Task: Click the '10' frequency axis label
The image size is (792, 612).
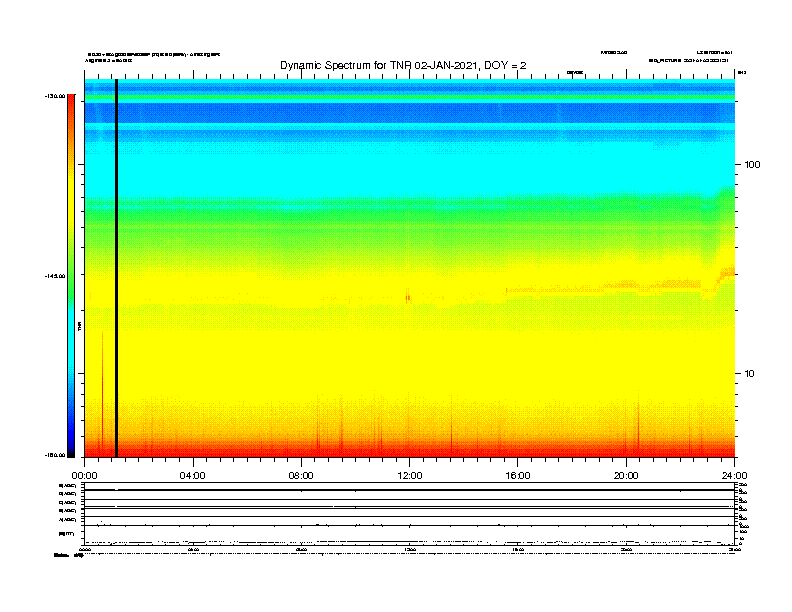Action: tap(749, 374)
